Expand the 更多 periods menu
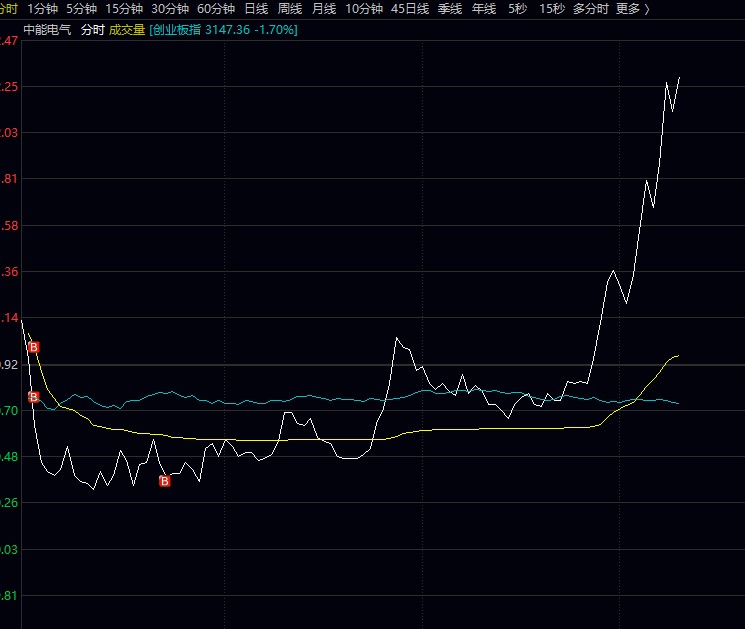745x629 pixels. (x=632, y=9)
